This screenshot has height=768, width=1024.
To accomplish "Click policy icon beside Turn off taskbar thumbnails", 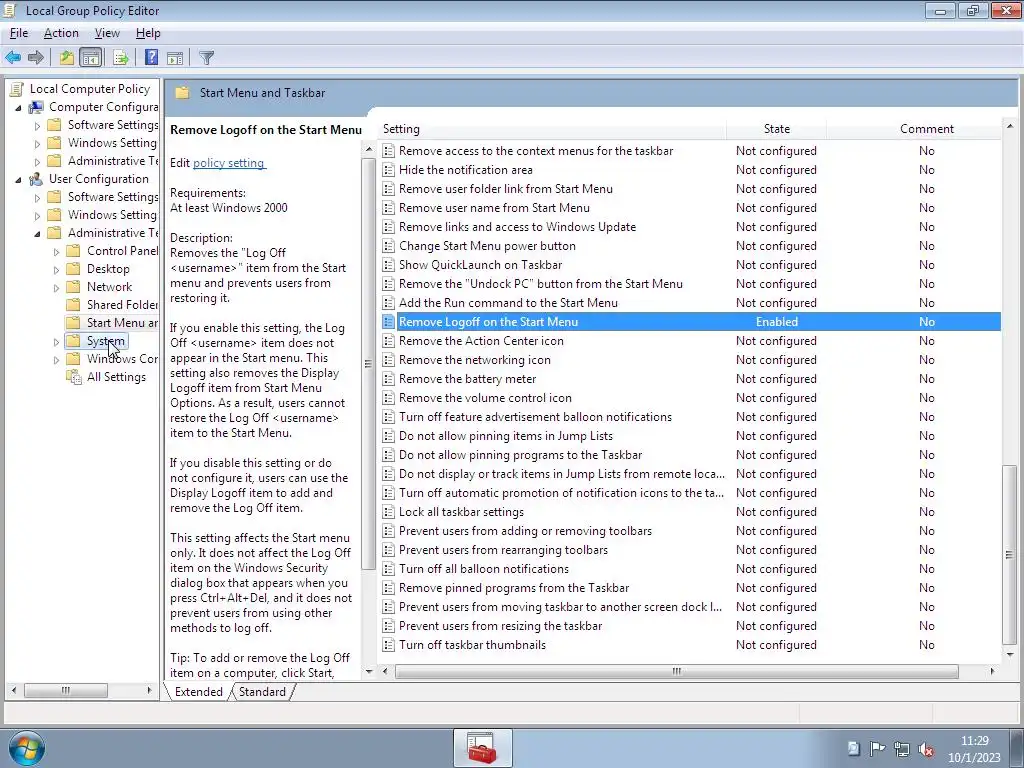I will point(389,645).
